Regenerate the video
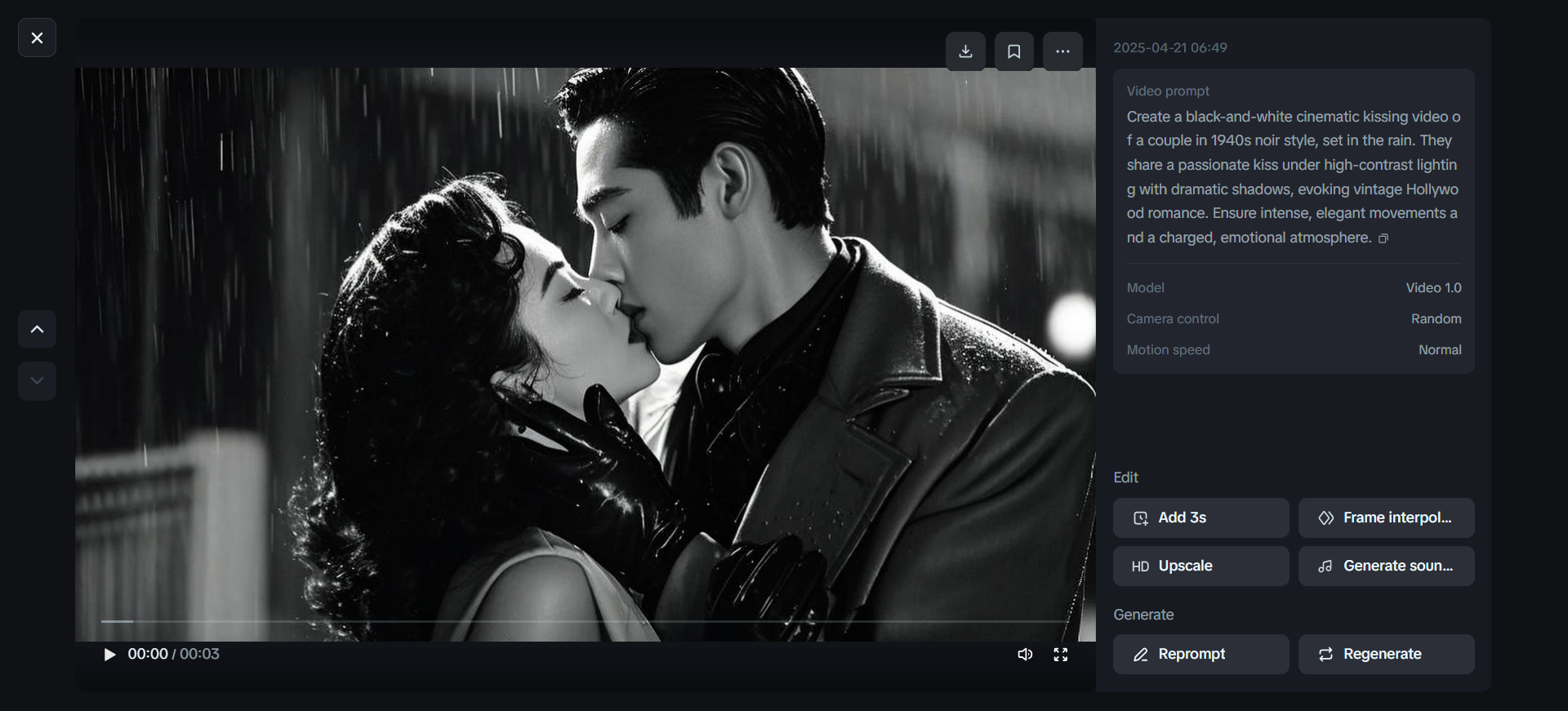Screen dimensions: 1568x711 point(1387,654)
